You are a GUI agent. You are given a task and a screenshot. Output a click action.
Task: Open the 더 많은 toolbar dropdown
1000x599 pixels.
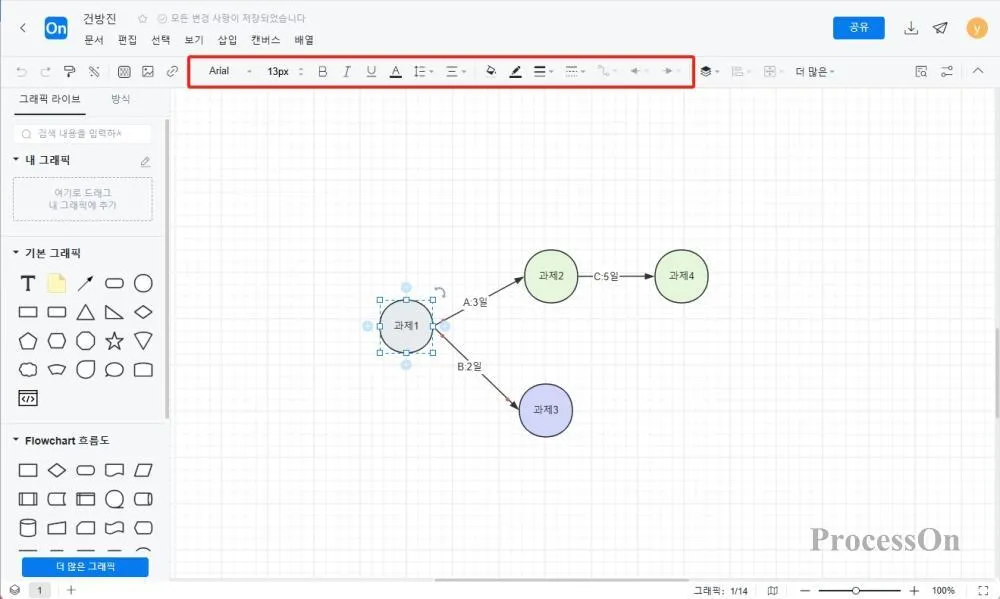click(x=814, y=71)
